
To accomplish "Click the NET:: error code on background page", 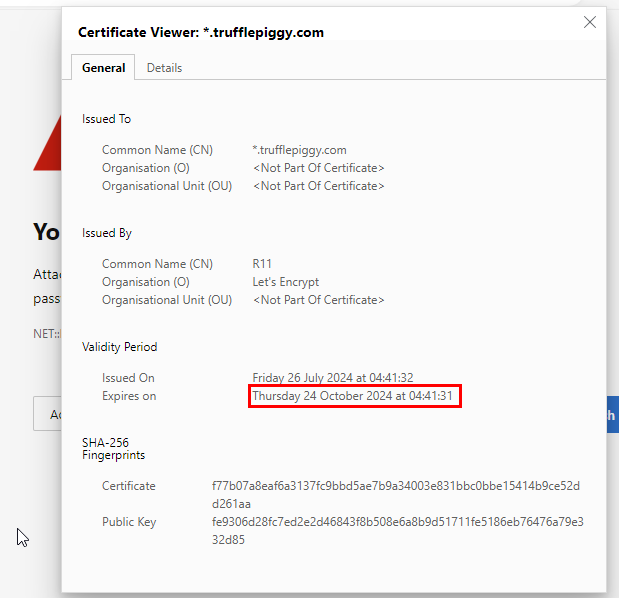I will tap(47, 334).
